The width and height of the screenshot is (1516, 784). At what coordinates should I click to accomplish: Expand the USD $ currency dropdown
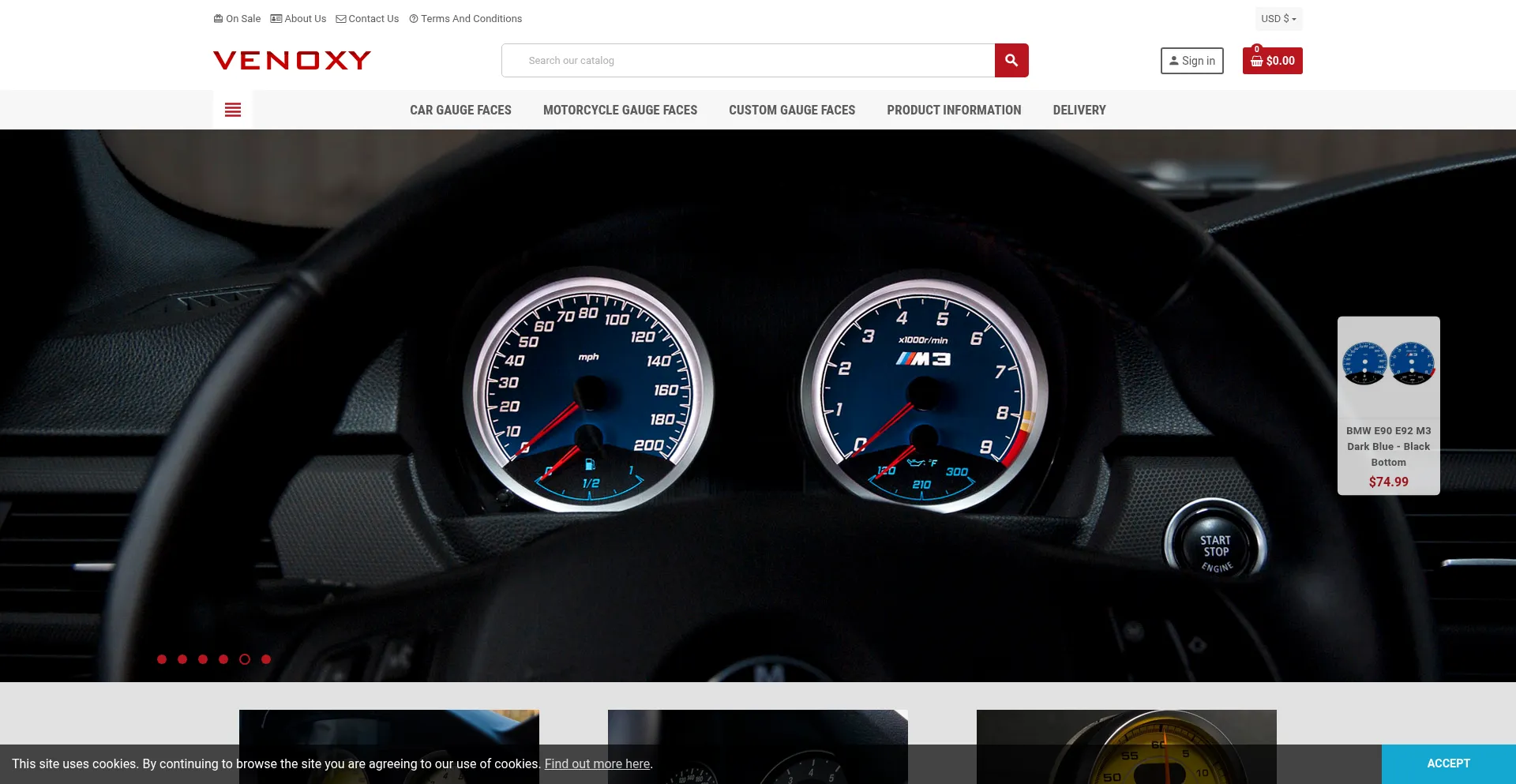(x=1278, y=18)
